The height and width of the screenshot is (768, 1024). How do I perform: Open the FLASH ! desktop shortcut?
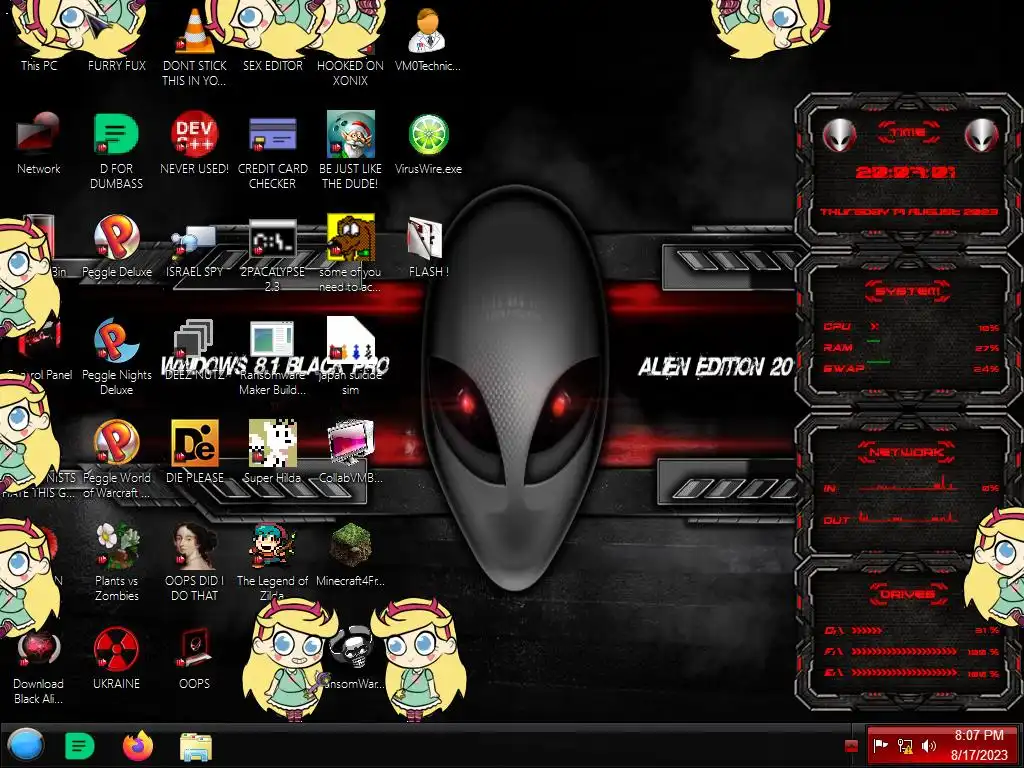coord(426,238)
